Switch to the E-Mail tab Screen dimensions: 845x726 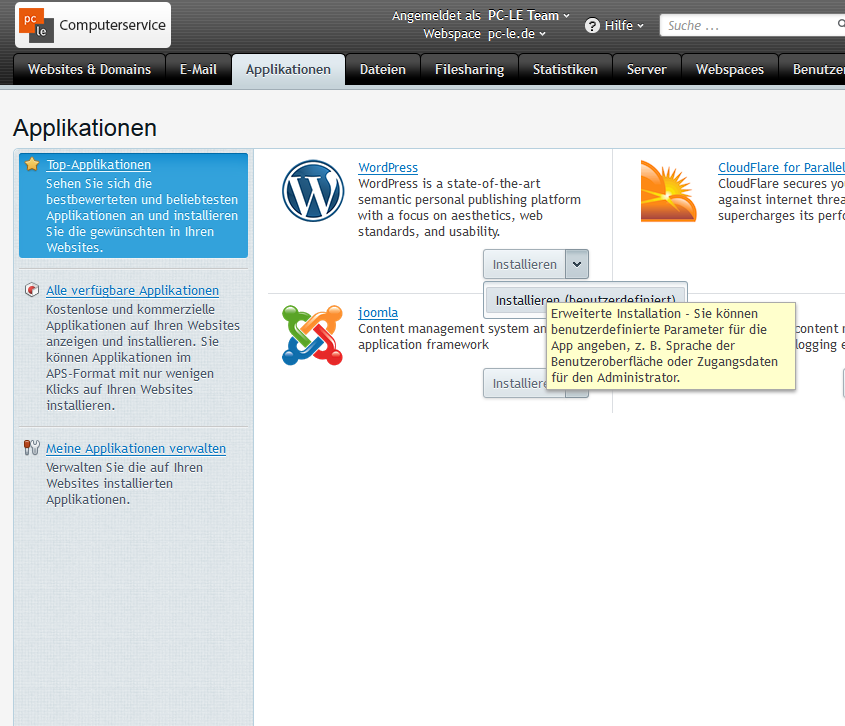coord(198,70)
